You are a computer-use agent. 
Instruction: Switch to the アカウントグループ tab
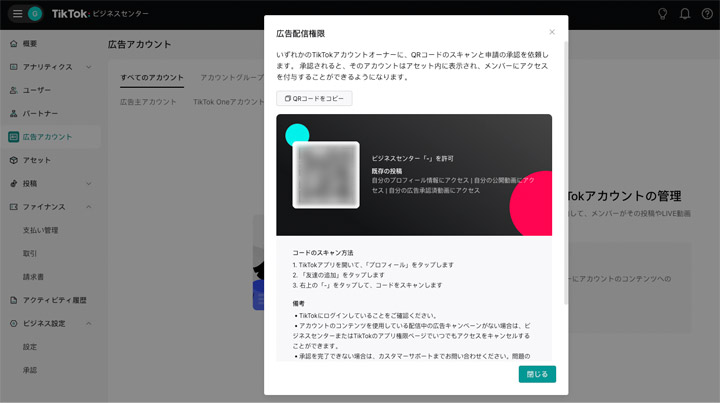[x=232, y=78]
